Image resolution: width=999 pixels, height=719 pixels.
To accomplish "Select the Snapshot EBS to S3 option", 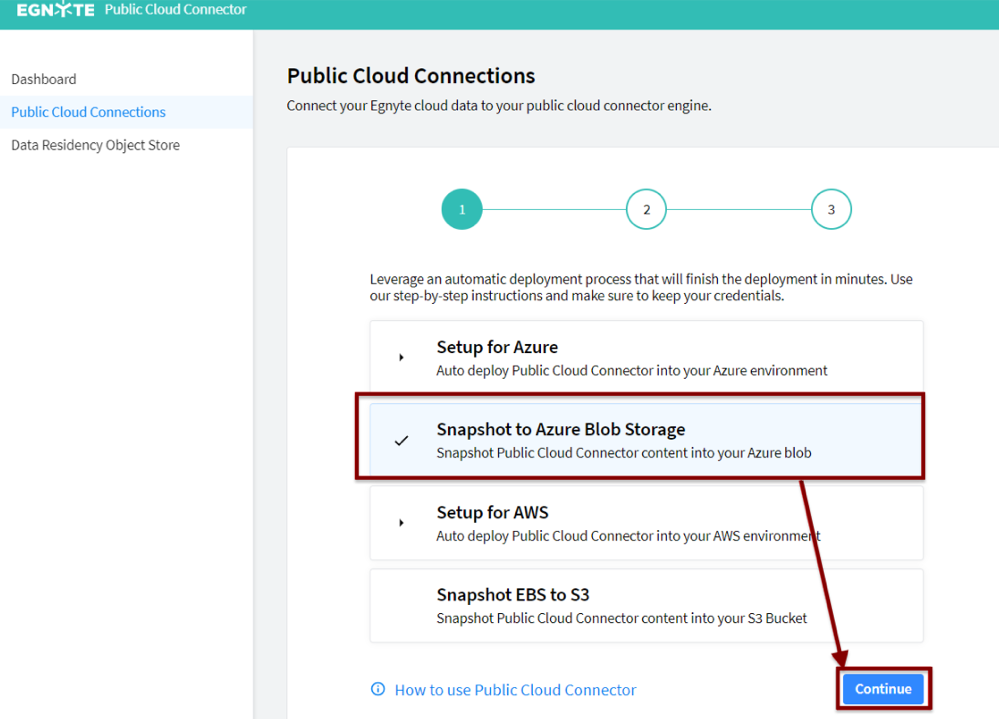I will (646, 606).
